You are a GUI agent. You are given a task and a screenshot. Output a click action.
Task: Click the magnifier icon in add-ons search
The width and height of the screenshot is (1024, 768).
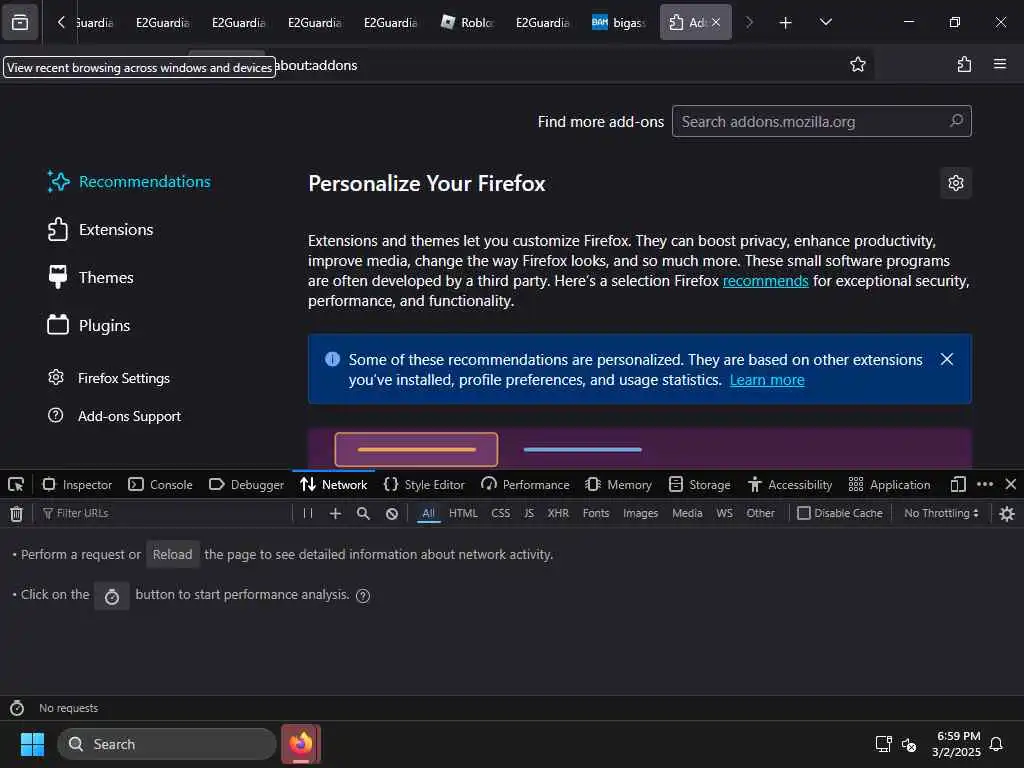956,121
